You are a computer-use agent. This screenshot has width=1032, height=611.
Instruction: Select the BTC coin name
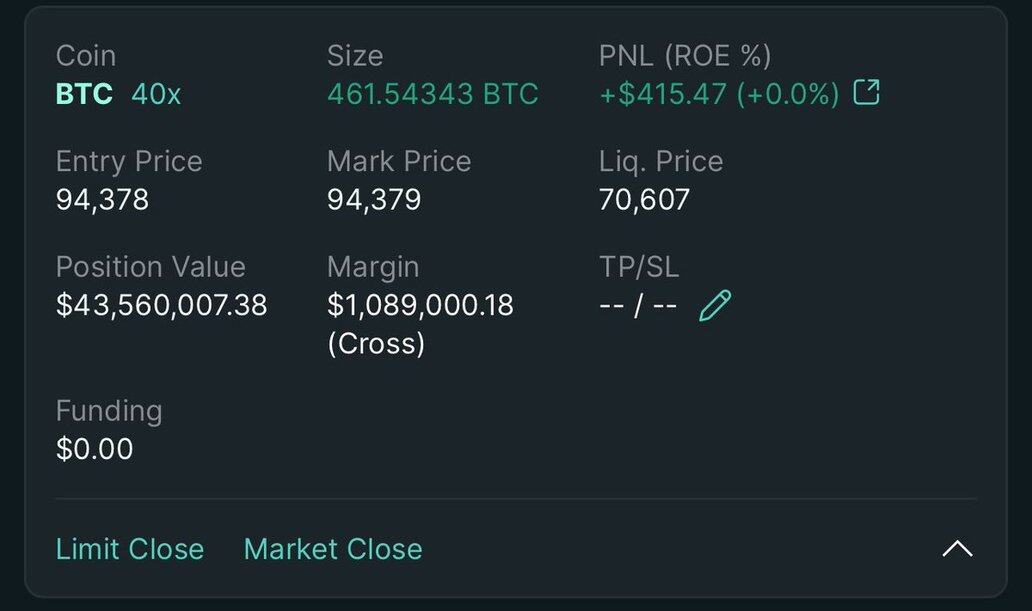coord(84,94)
